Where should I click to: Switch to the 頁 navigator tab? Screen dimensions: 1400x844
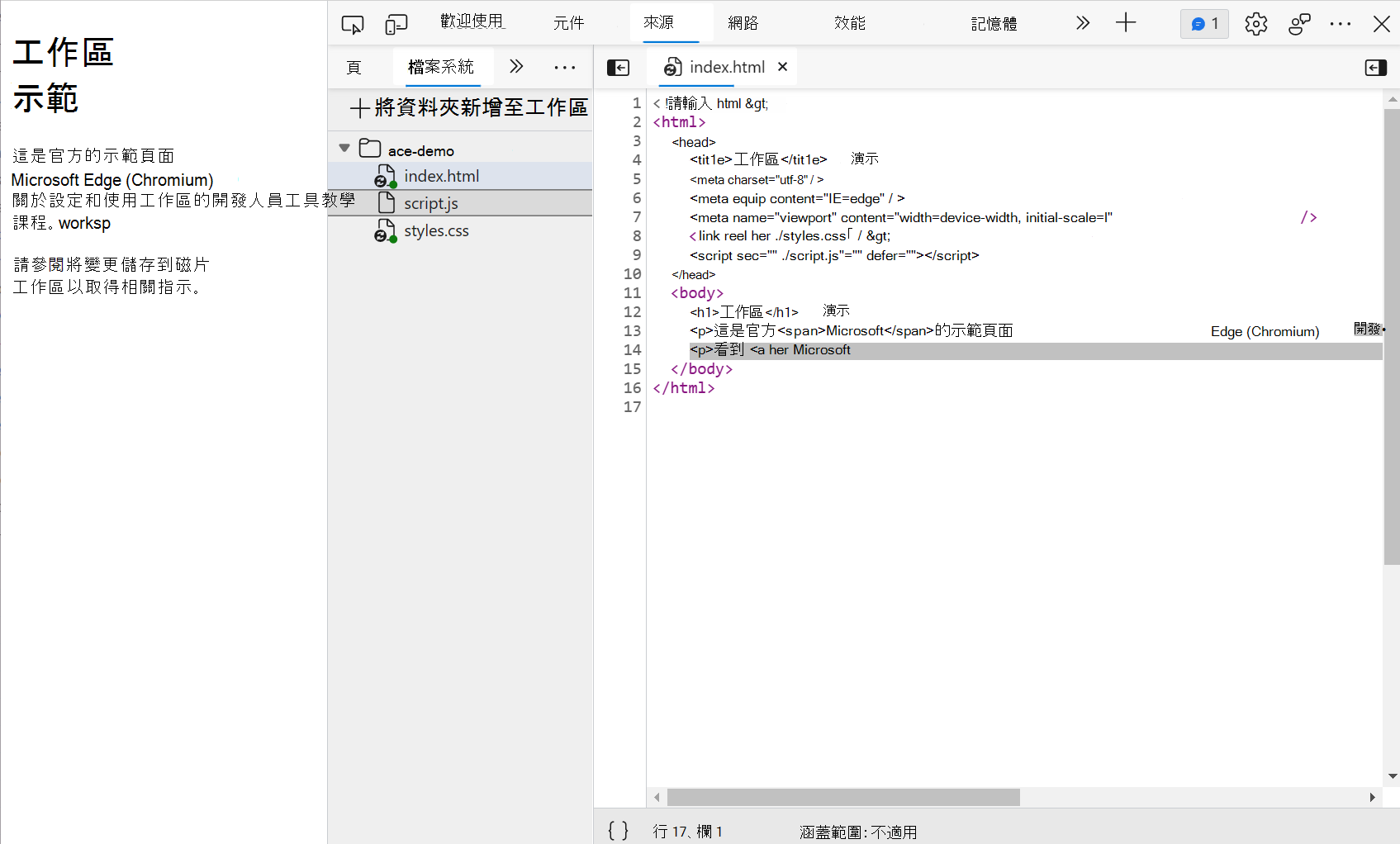(354, 68)
